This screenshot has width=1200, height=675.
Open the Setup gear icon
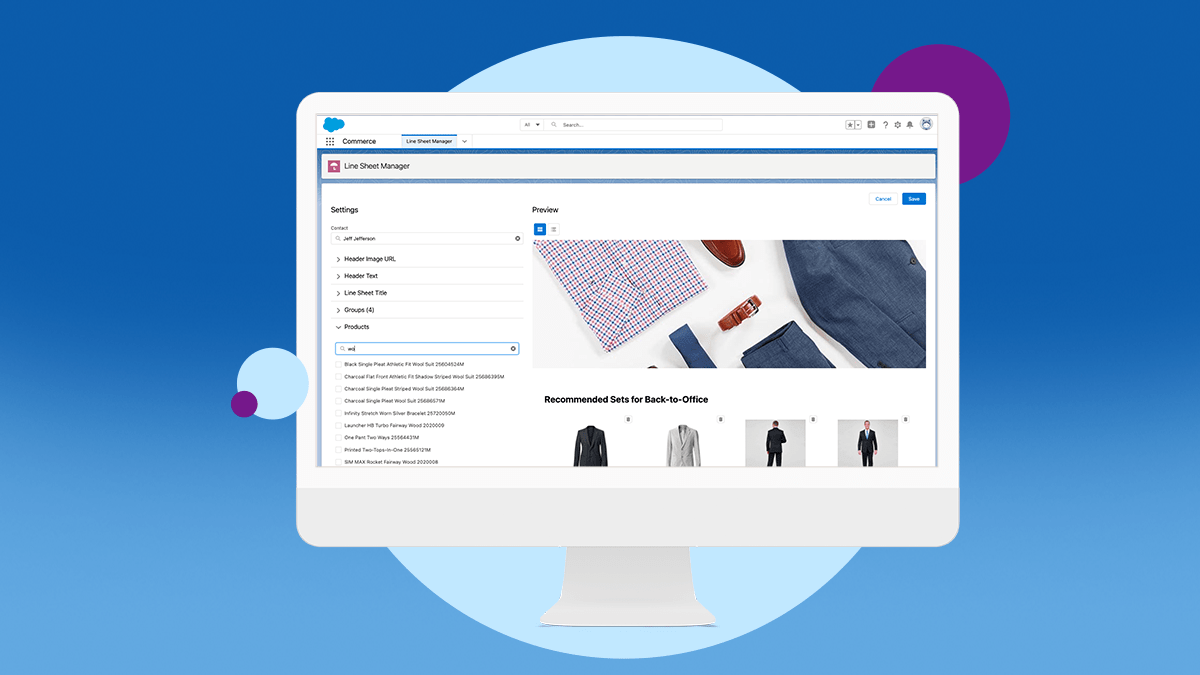897,124
